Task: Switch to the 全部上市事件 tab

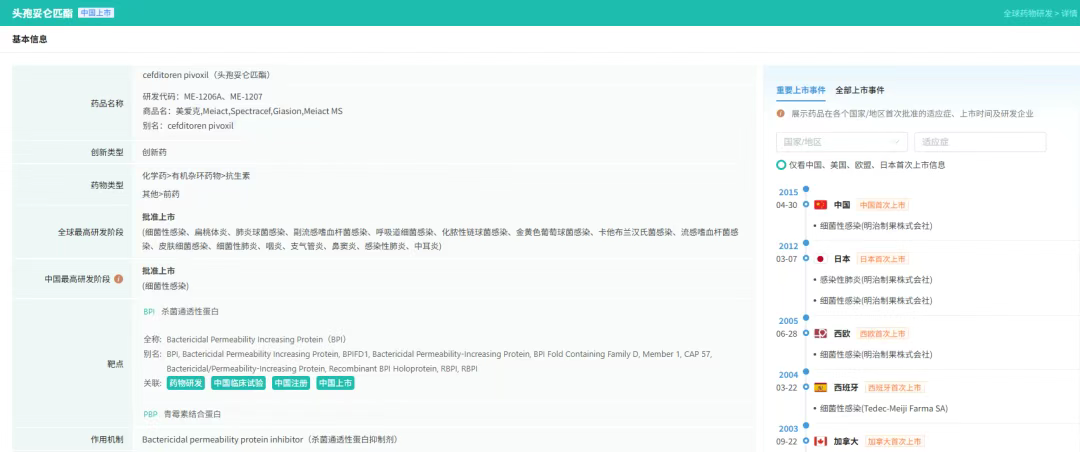Action: click(x=860, y=90)
